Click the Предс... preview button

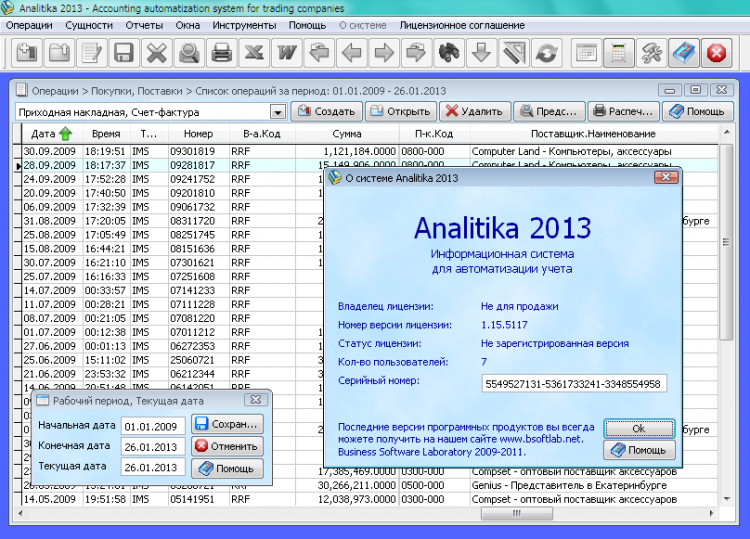point(550,111)
